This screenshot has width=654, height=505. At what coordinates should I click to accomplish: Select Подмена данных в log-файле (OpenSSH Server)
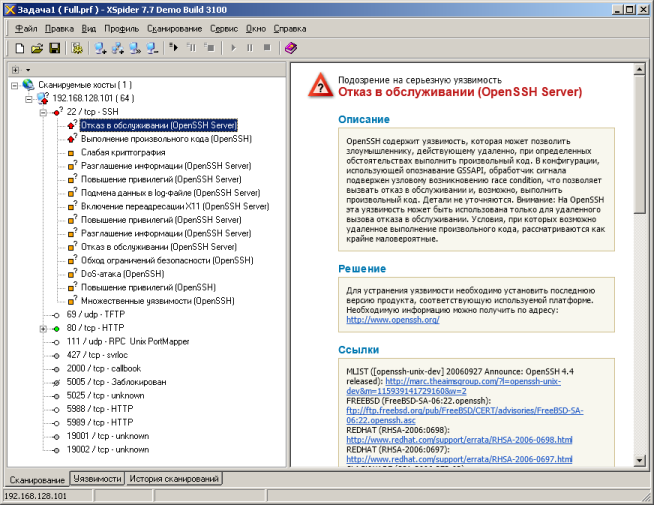tap(170, 193)
